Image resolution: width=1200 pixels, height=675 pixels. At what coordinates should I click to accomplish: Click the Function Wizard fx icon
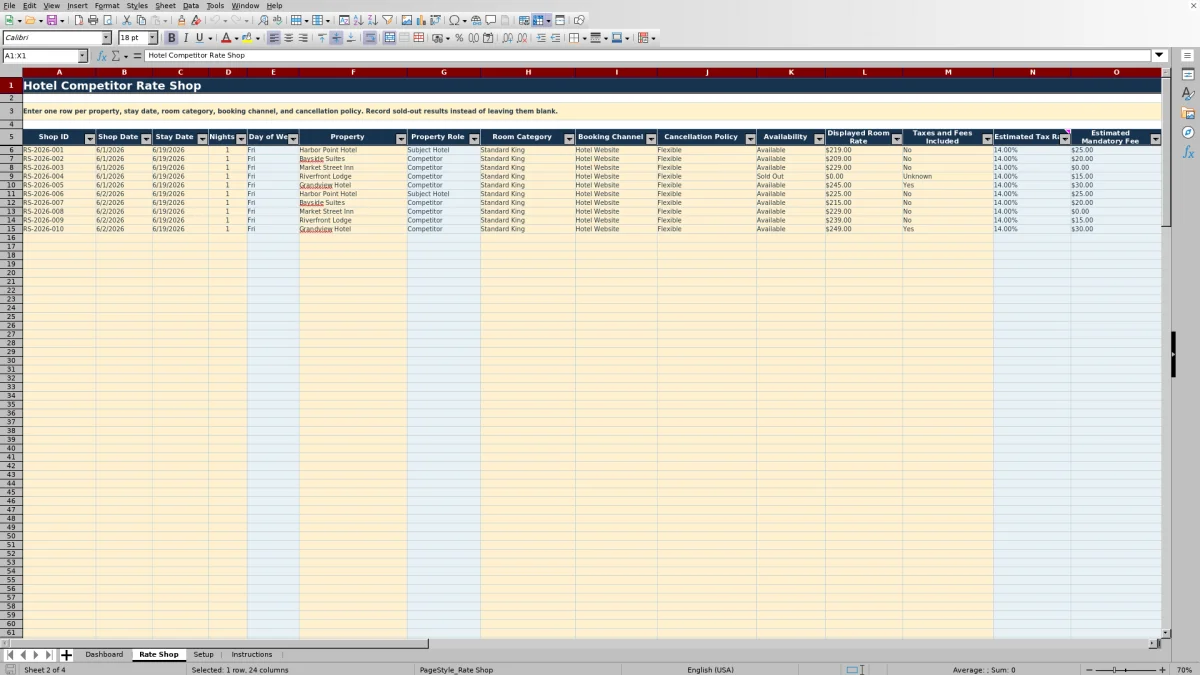102,56
